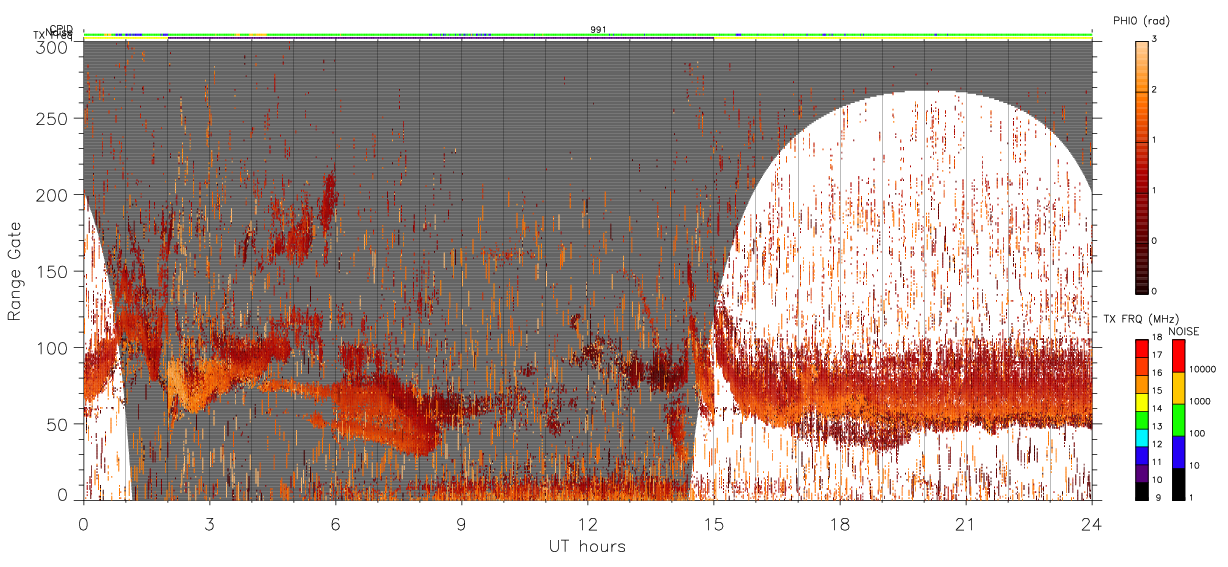
Task: Pick the blue NOISE legend swatch
Action: pyautogui.click(x=1178, y=452)
